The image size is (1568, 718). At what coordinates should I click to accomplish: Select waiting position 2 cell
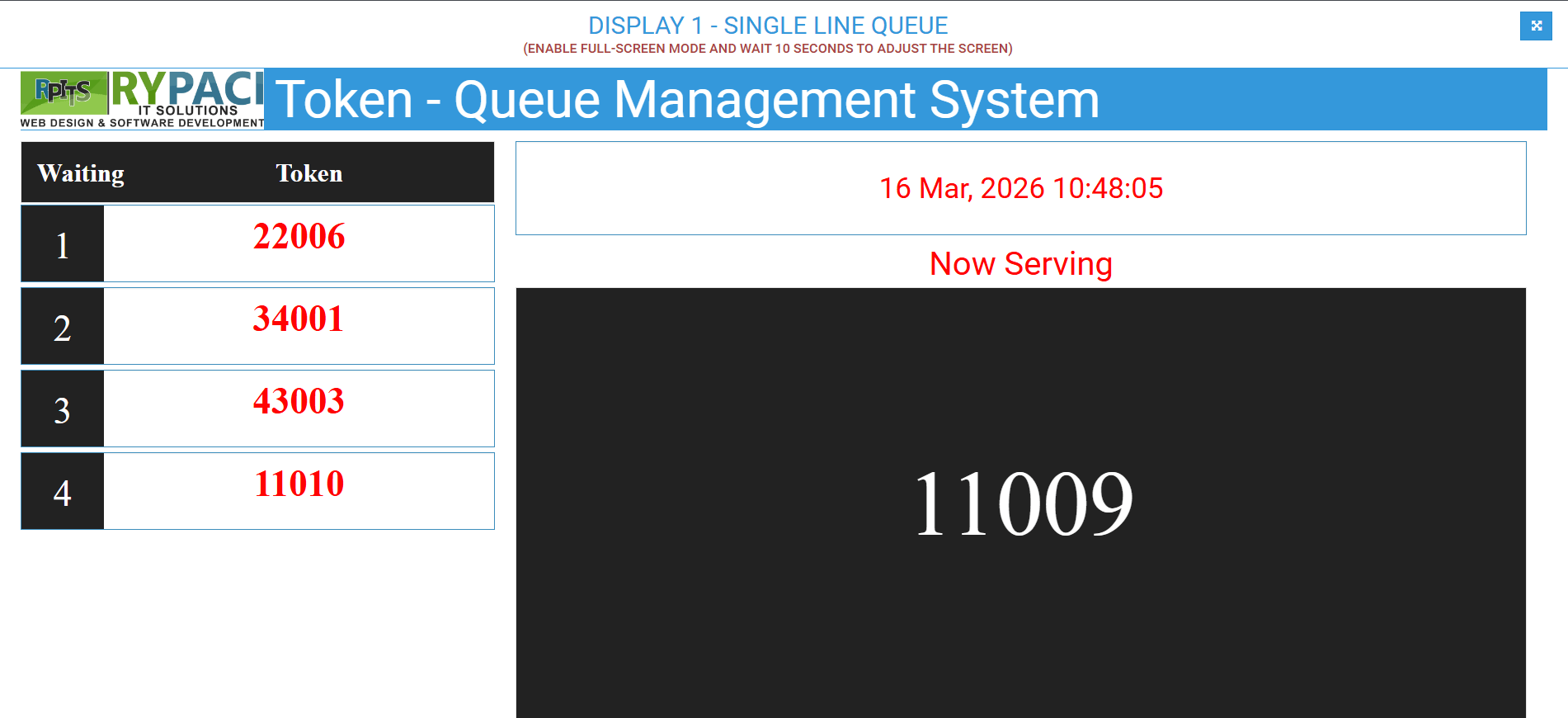pos(63,328)
